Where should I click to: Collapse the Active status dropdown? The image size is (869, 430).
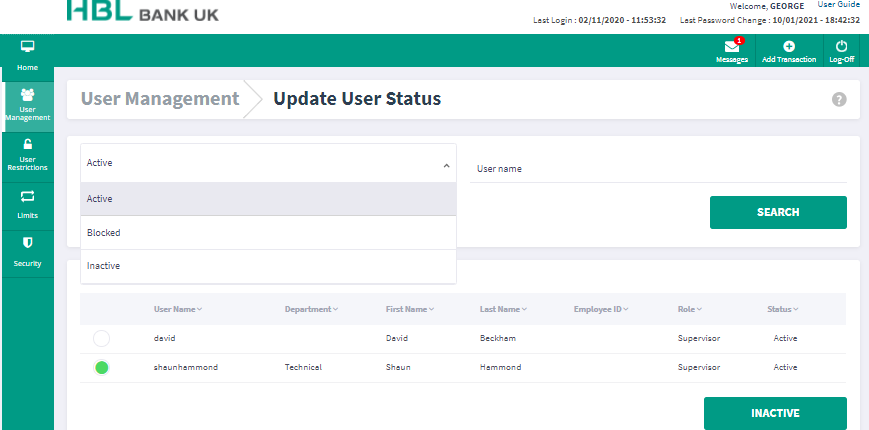click(447, 165)
